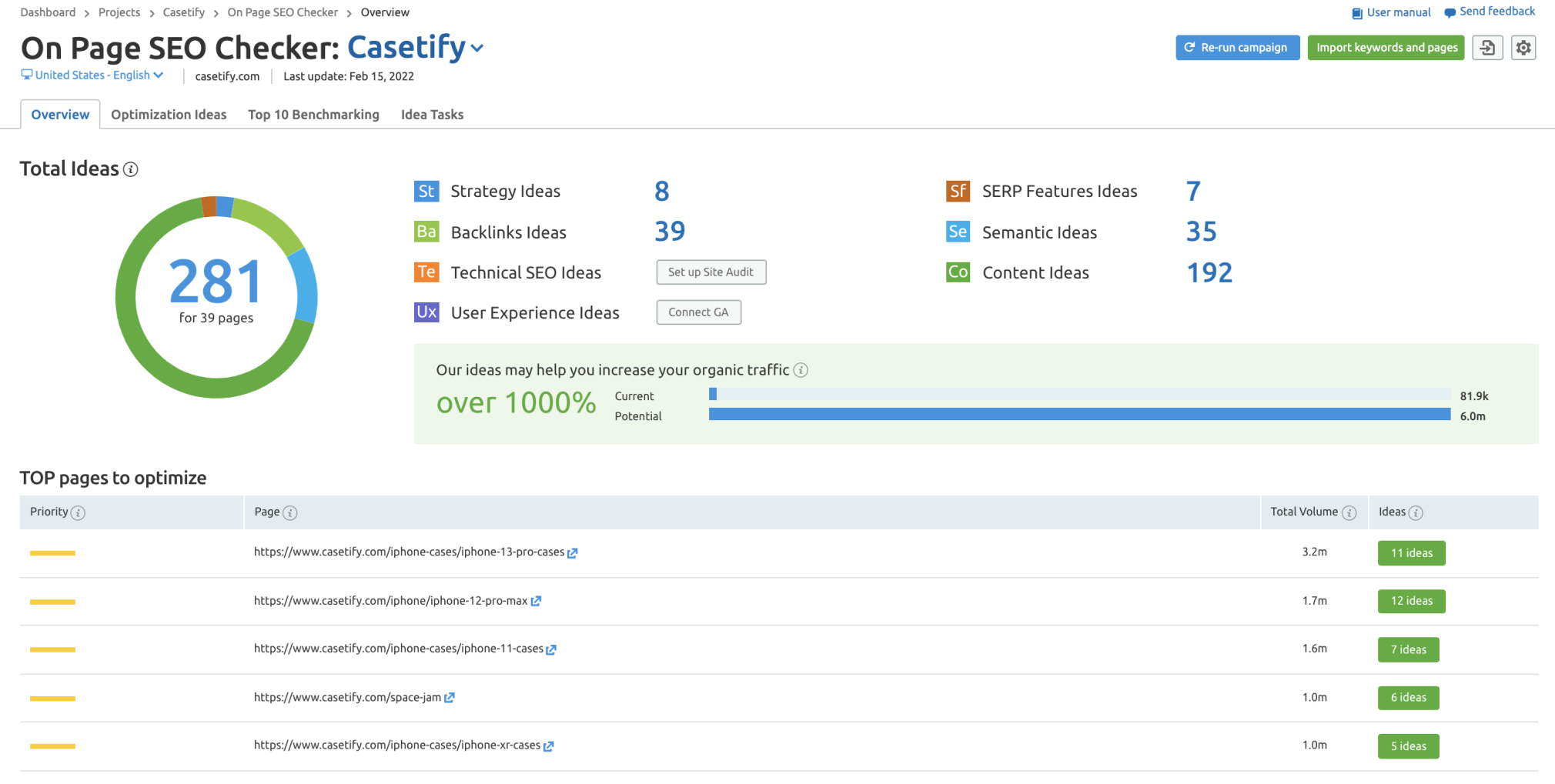
Task: Click the 281 total ideas donut chart
Action: pos(216,297)
